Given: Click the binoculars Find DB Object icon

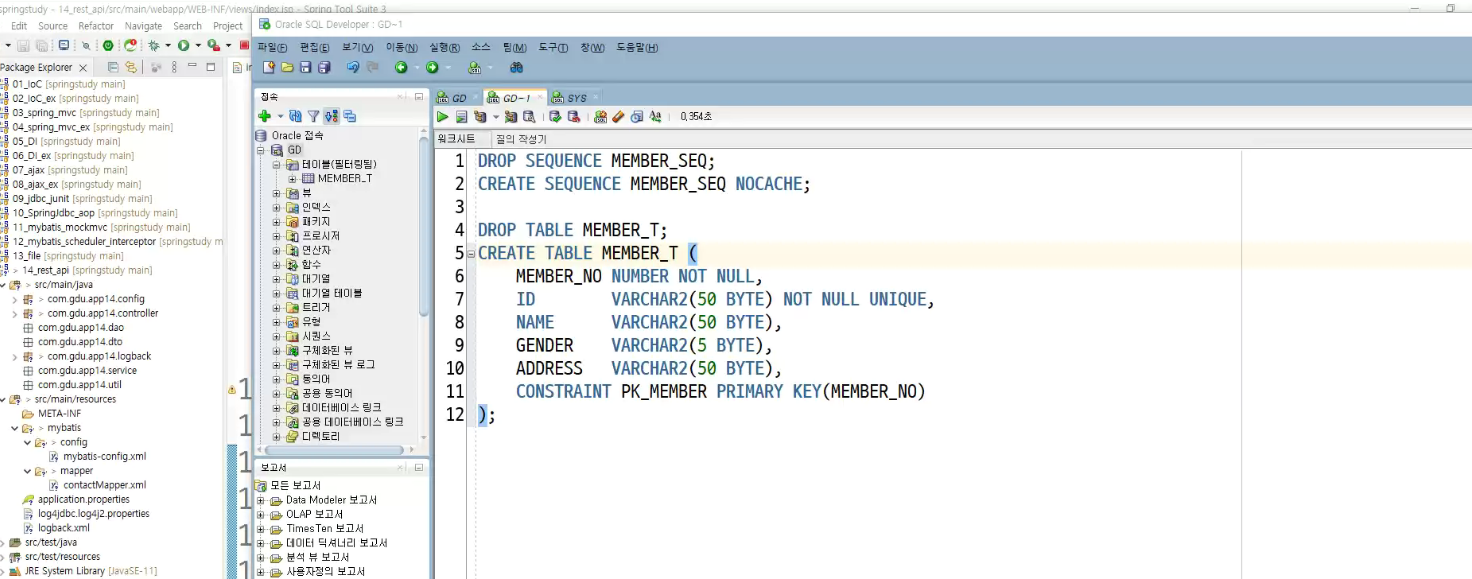Looking at the screenshot, I should tap(517, 67).
